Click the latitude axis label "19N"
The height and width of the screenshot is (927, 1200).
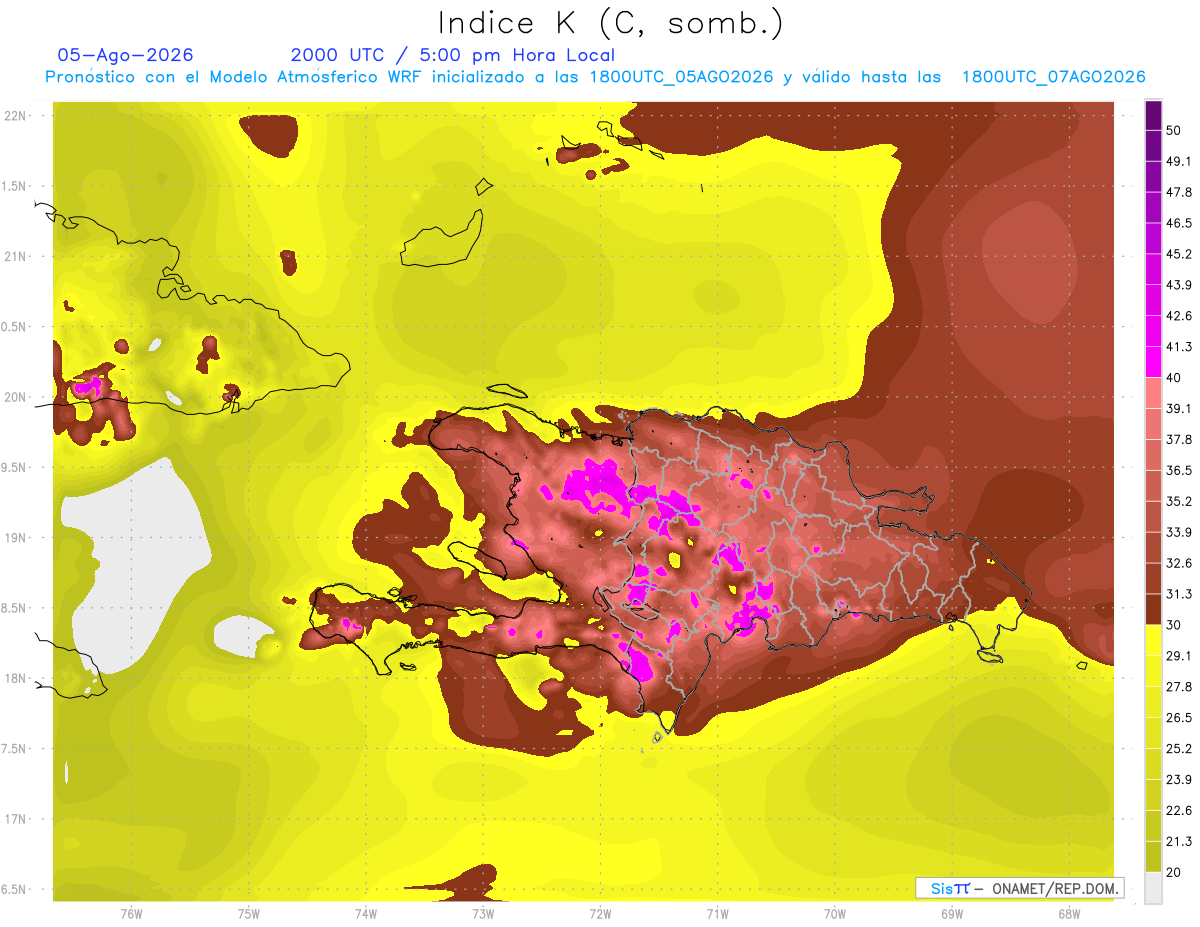[x=16, y=537]
